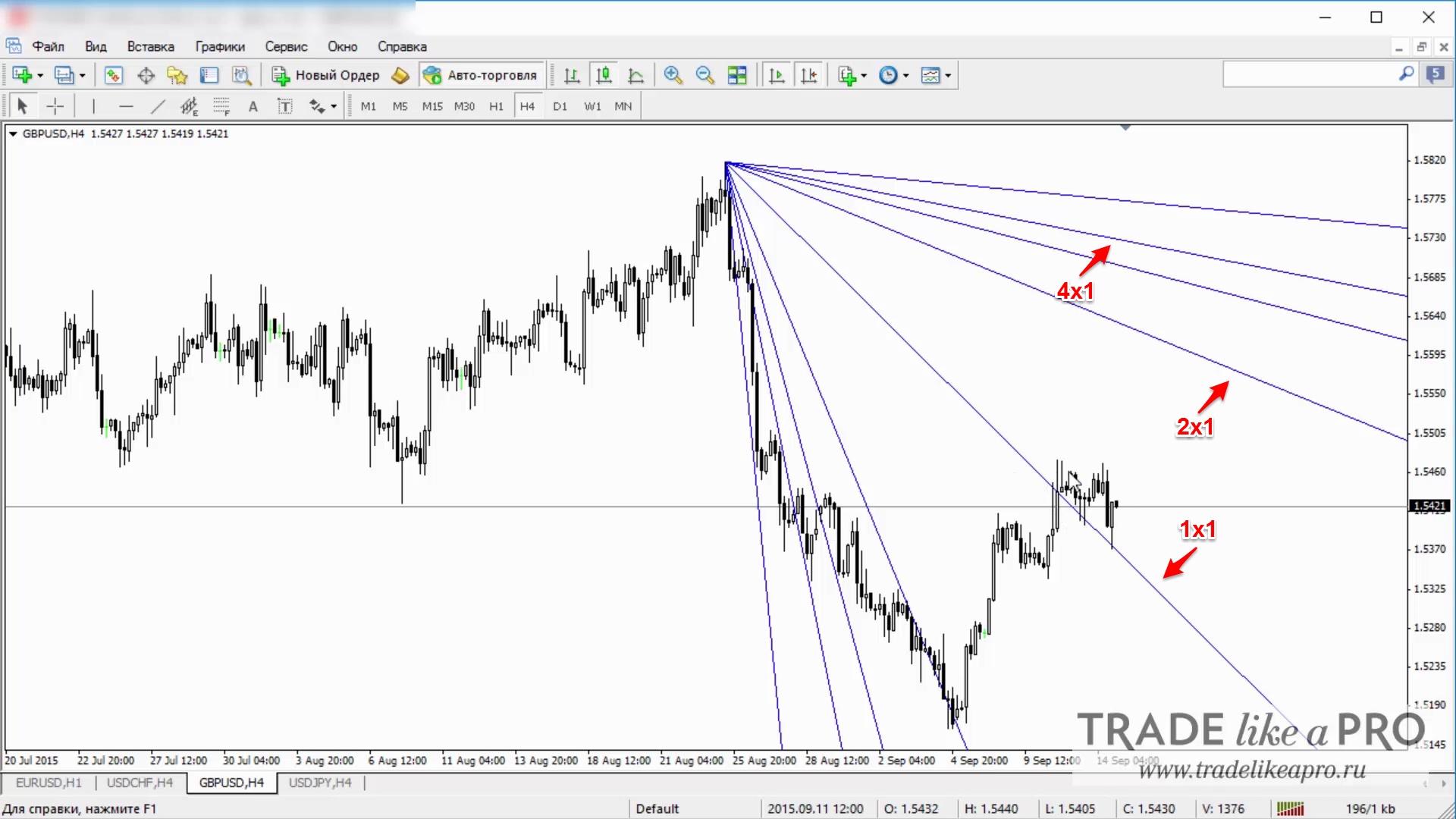Select the crosshair cursor tool
The image size is (1456, 819).
click(x=55, y=106)
